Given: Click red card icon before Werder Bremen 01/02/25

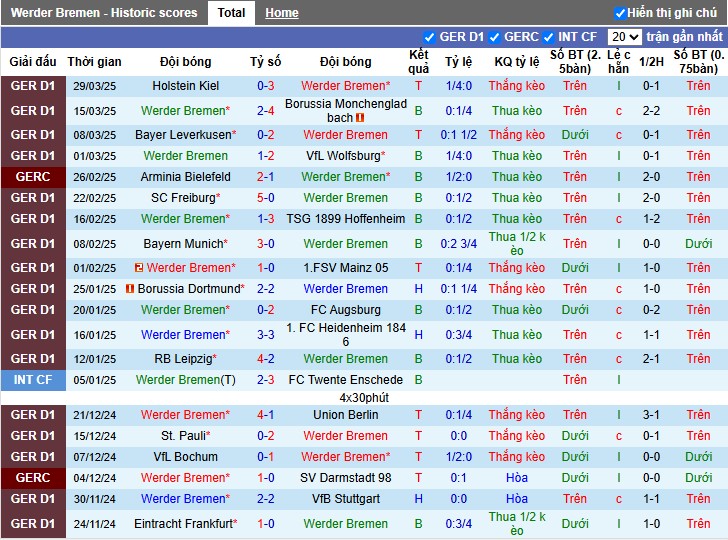Looking at the screenshot, I should 139,267.
